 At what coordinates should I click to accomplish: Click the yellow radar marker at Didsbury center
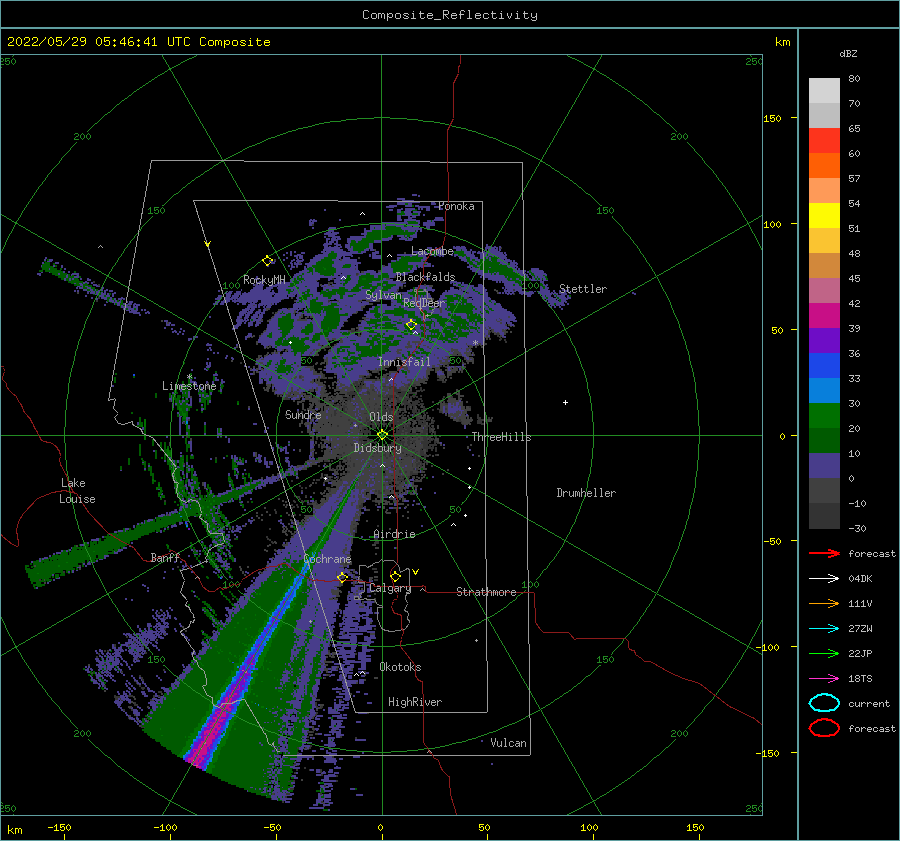[x=382, y=435]
